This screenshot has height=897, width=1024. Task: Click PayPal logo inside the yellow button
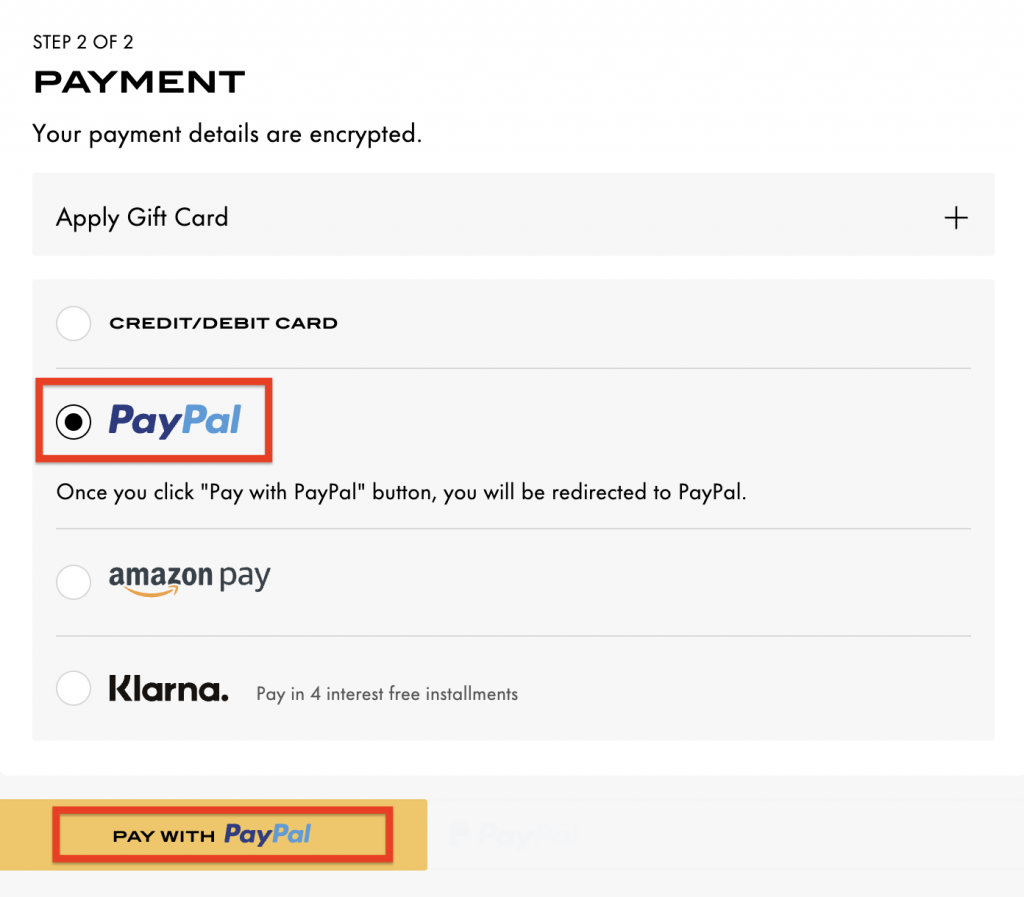[x=267, y=834]
